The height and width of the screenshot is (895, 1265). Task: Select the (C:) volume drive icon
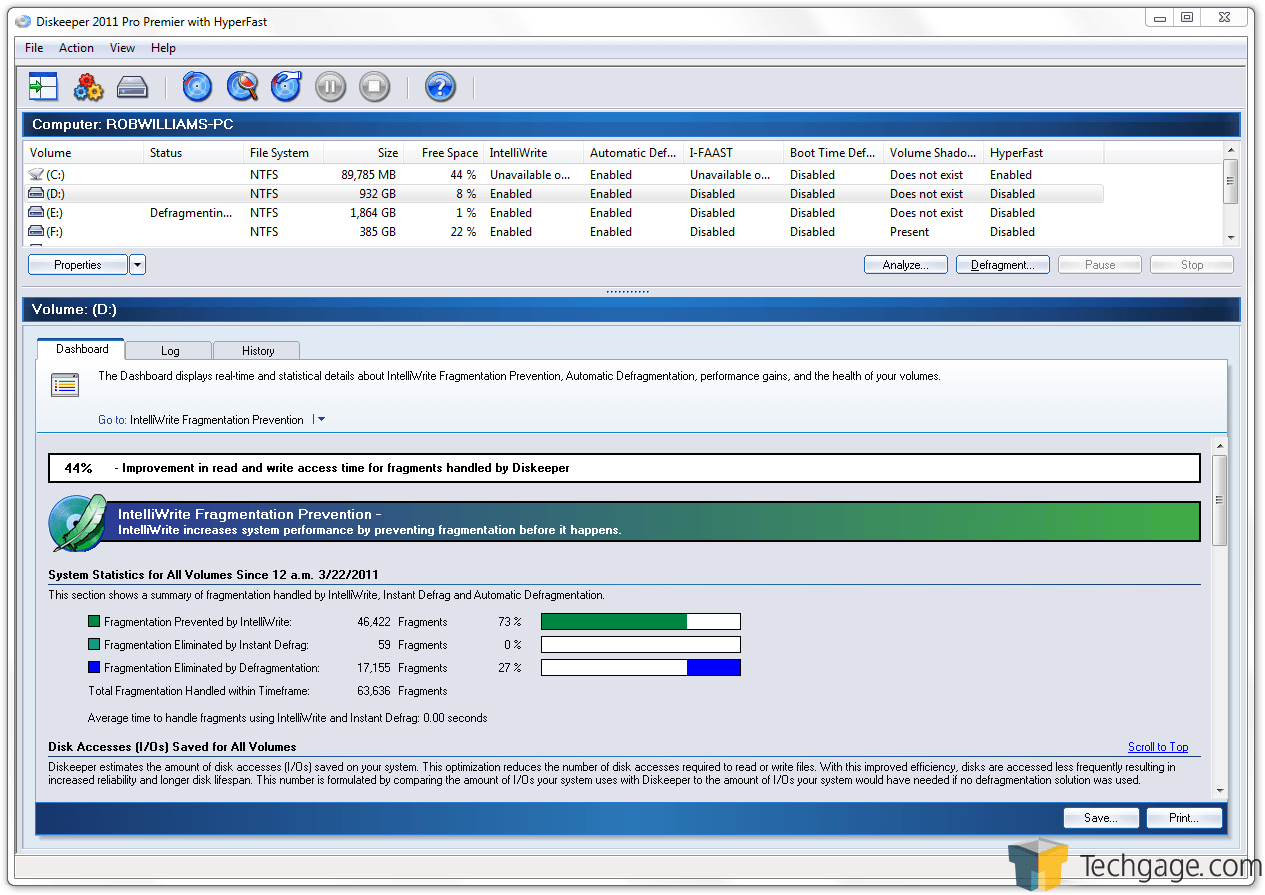(36, 175)
